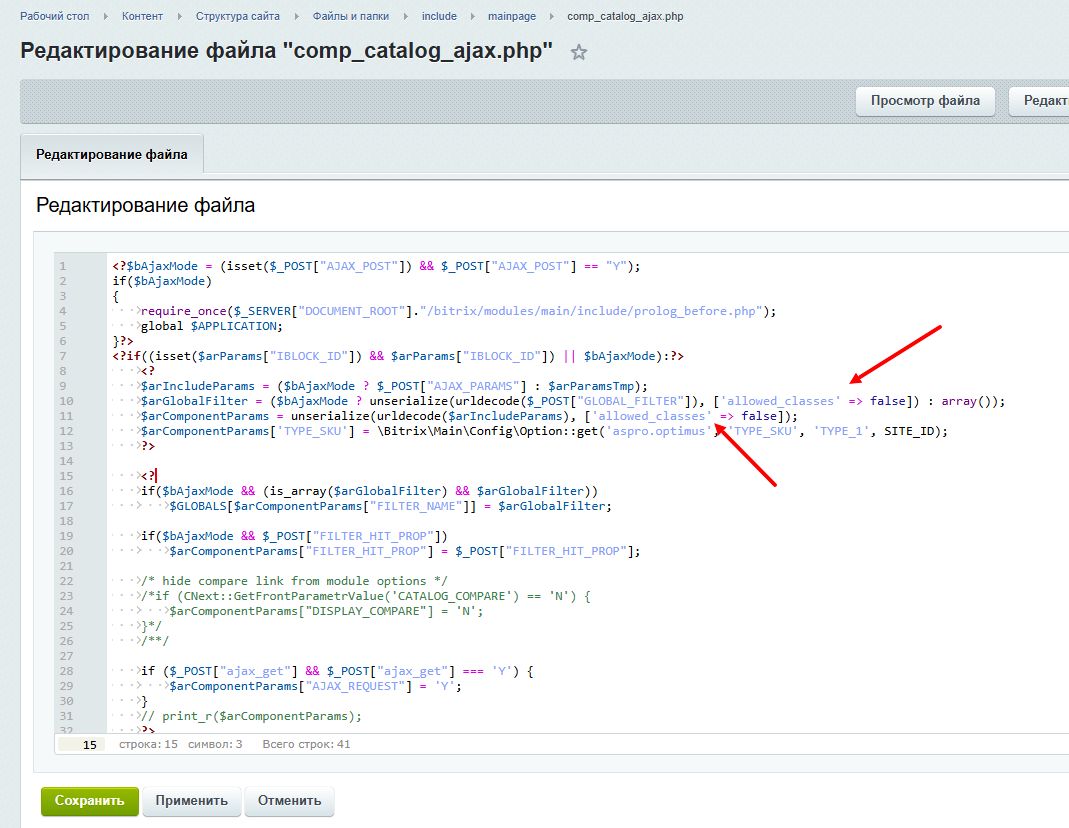
Task: Click the Применить button
Action: point(192,801)
